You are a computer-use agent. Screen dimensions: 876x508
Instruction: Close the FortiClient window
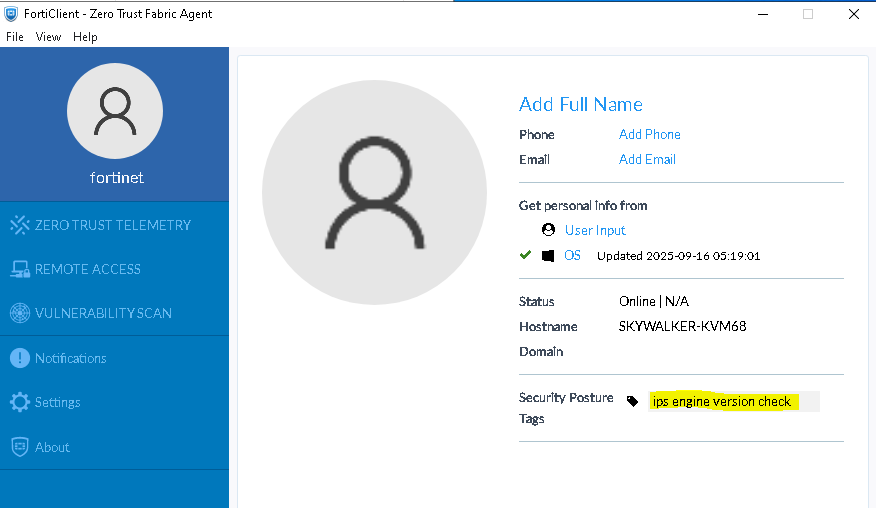click(x=854, y=14)
